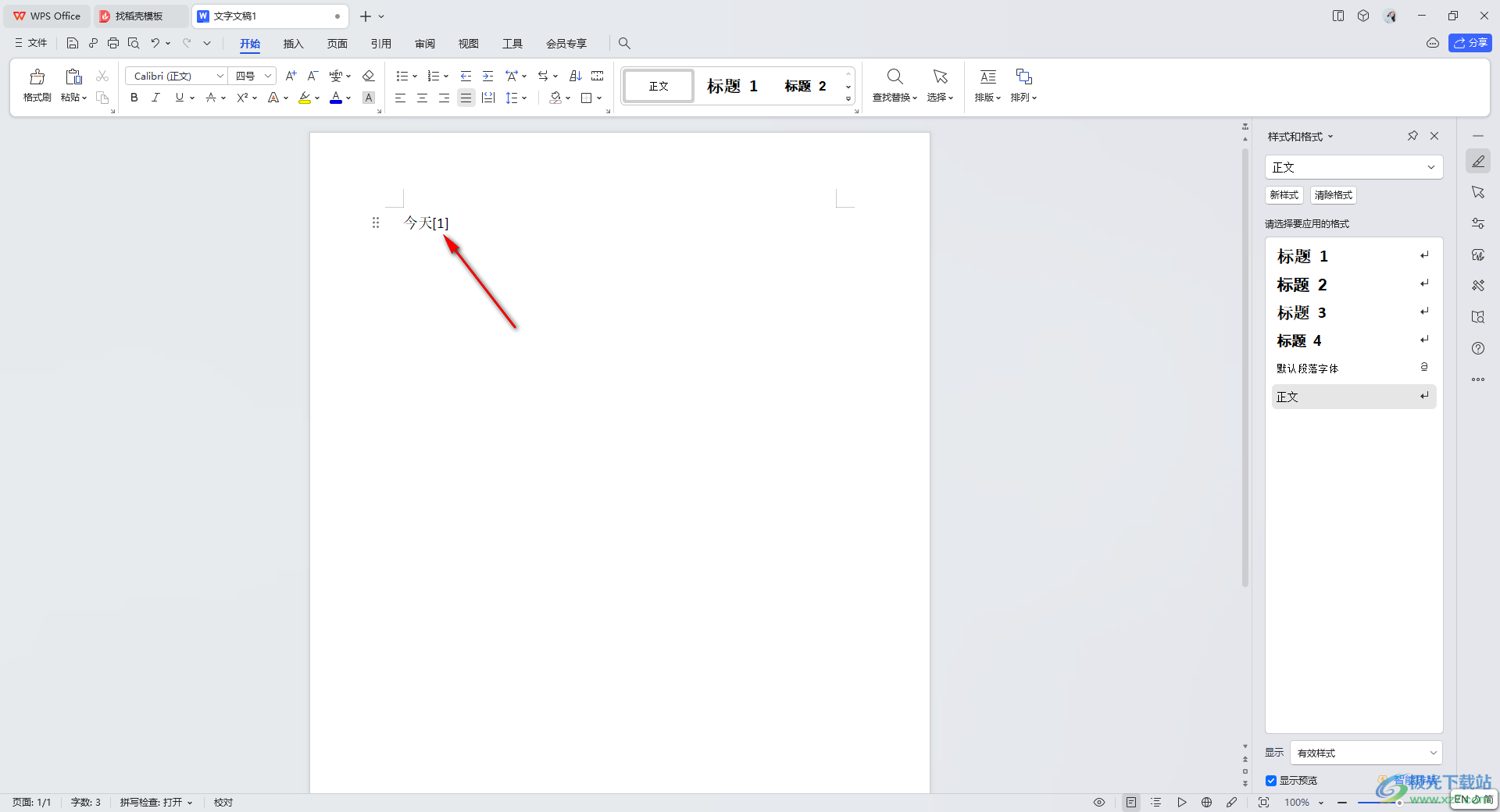Align text left
Viewport: 1500px width, 812px height.
[400, 98]
